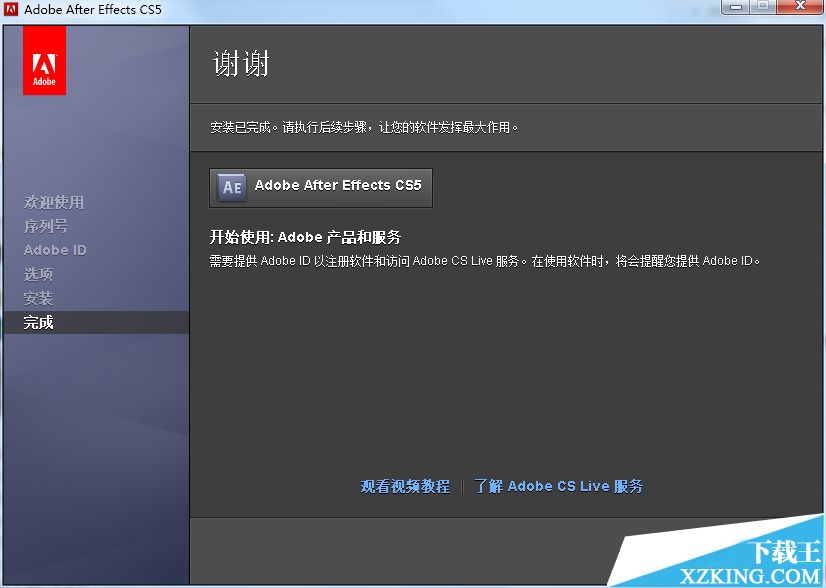The width and height of the screenshot is (826, 588).
Task: Click the disabled maximize window button
Action: point(763,6)
